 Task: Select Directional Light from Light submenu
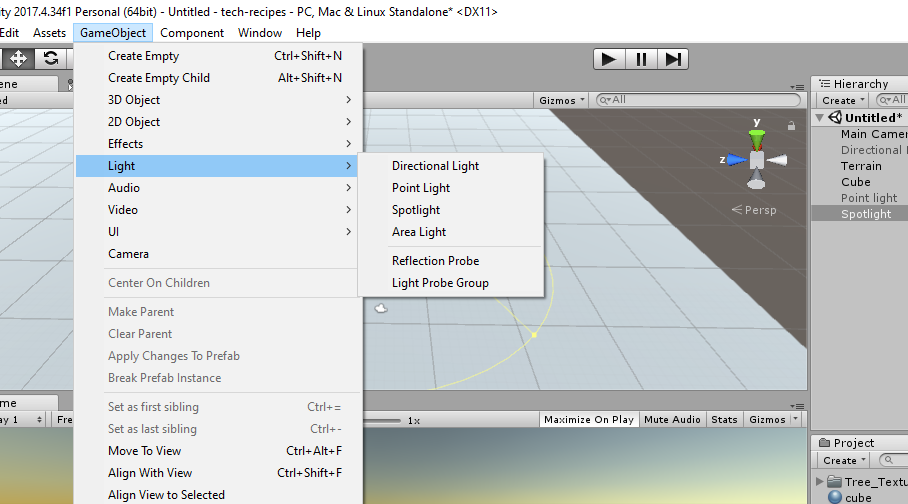point(451,166)
